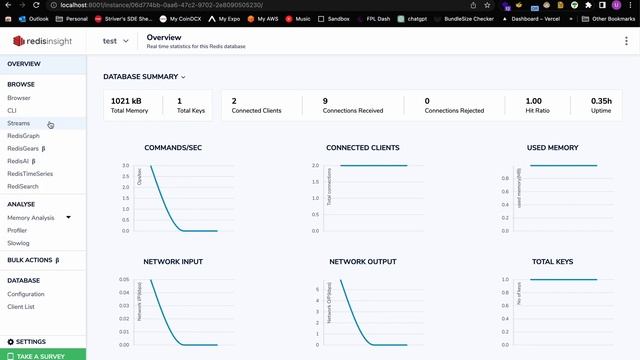Open the My AWS bookmark
Viewport: 640px width, 360px height.
point(263,19)
